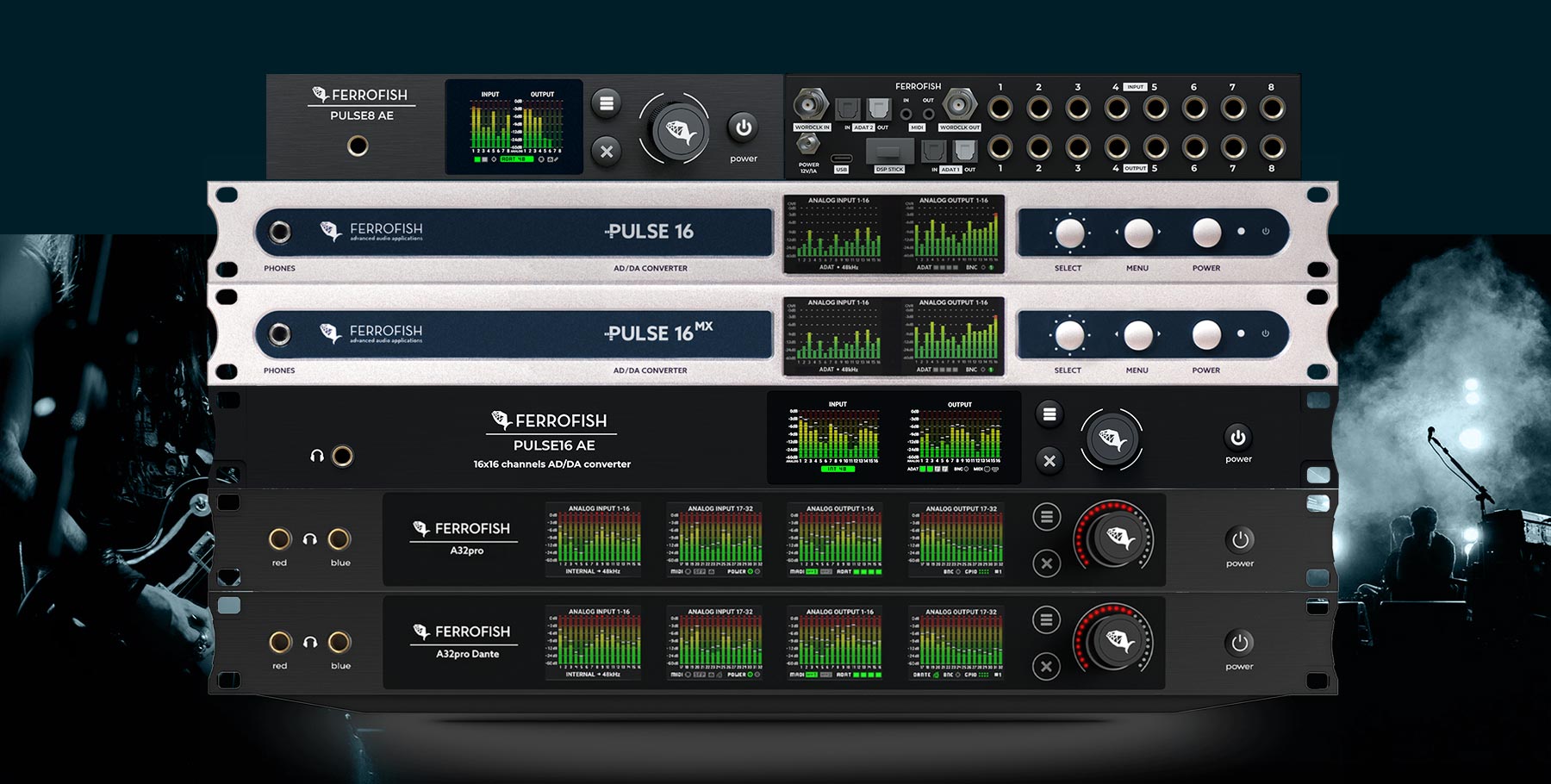This screenshot has height=784, width=1551.
Task: Open the hamburger menu on PULSE16 AE
Action: [1049, 414]
